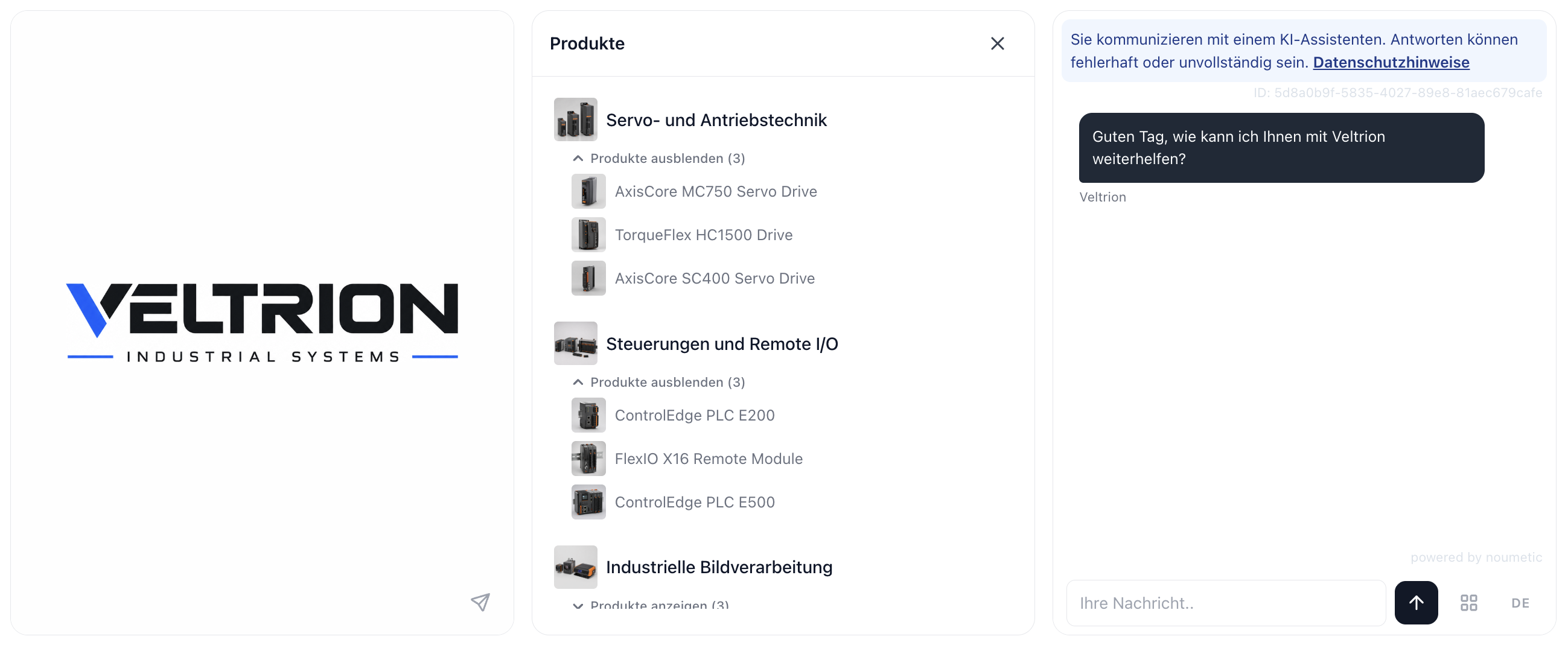Open TorqueFlex HC1500 Drive
This screenshot has width=1568, height=648.
tap(703, 235)
